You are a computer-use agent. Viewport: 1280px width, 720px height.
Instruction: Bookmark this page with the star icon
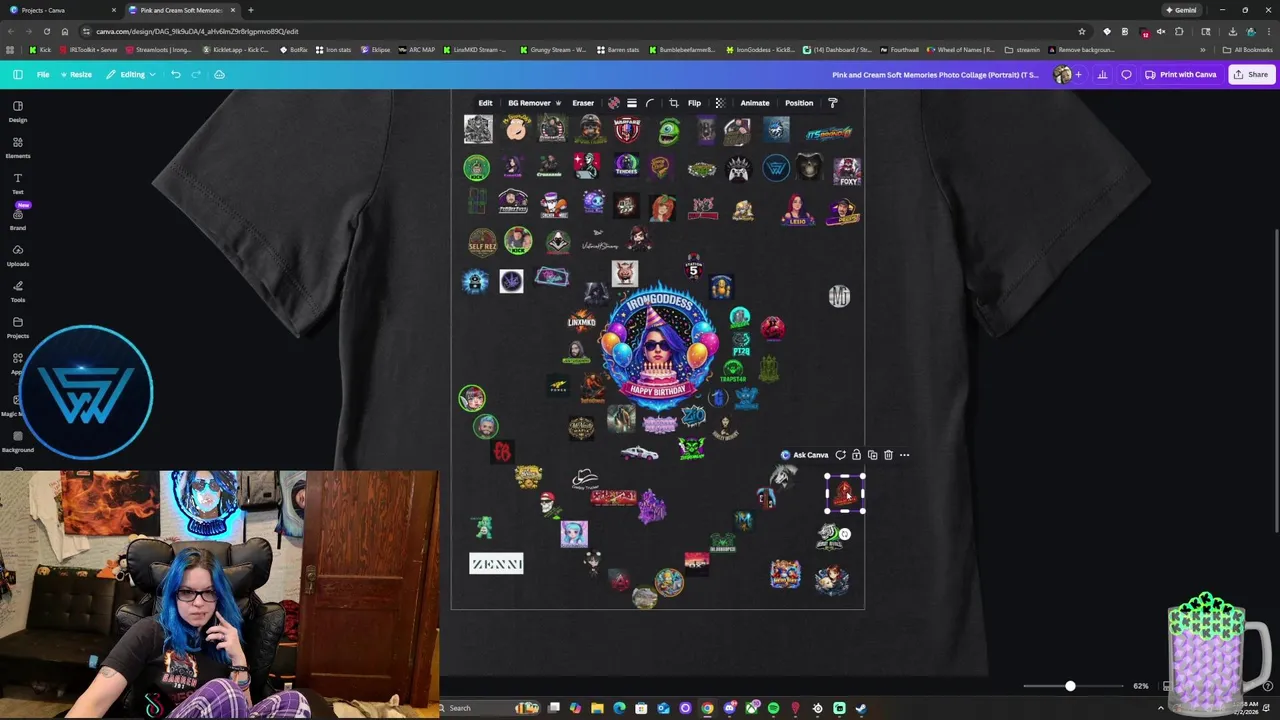1081,31
